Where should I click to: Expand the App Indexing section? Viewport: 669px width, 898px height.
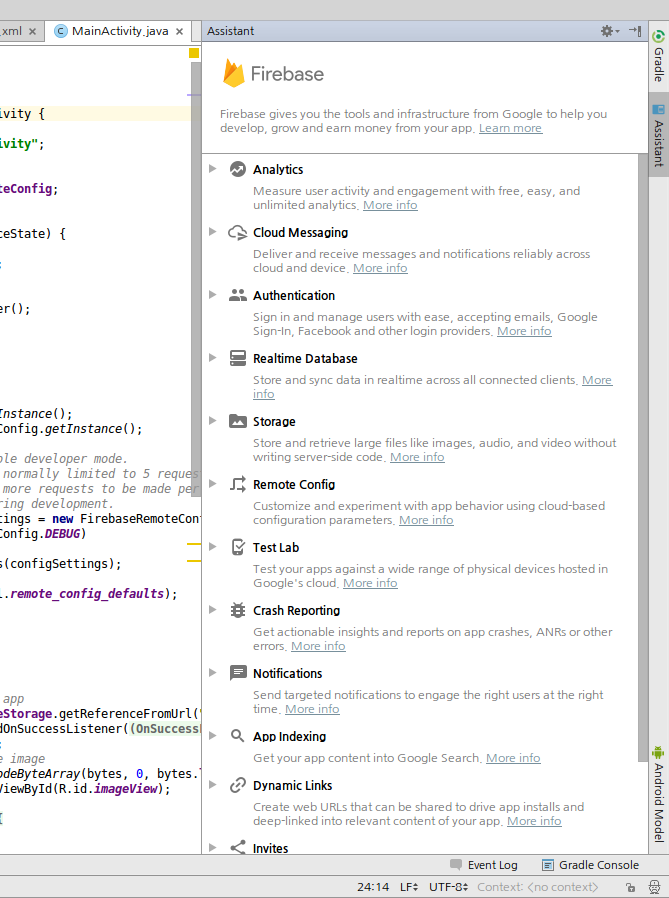click(212, 735)
